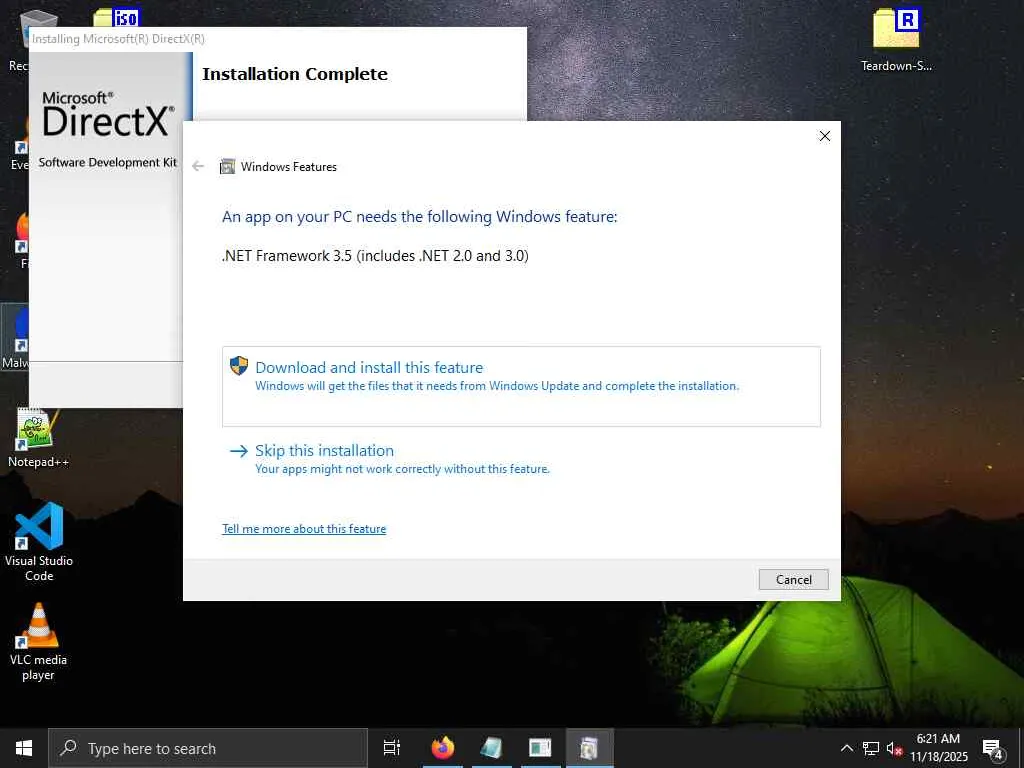Open the Visual Studio Code desktop shortcut
Screen dimensions: 1024x768
tap(39, 542)
